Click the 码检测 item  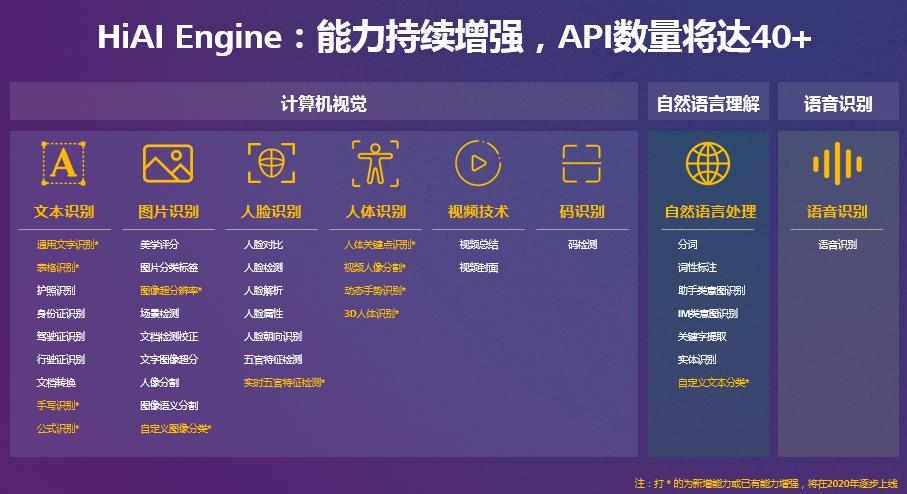tap(582, 245)
